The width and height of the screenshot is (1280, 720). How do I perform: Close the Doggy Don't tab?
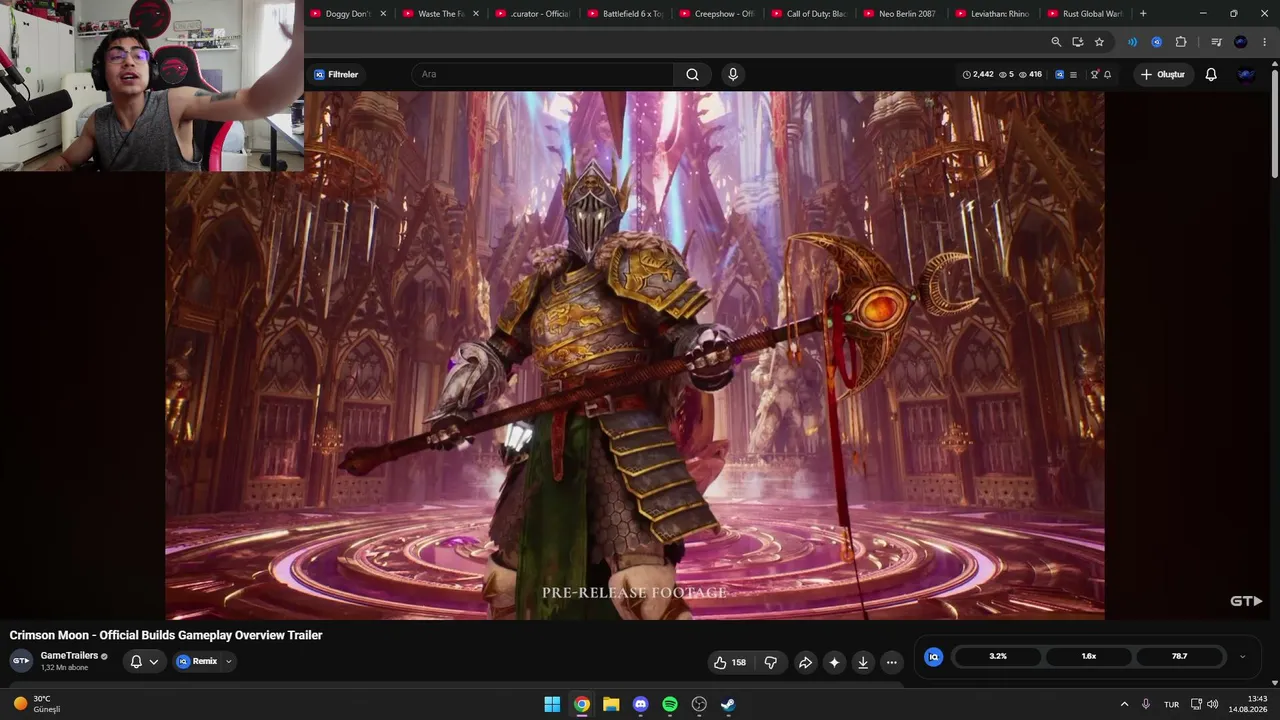click(x=383, y=14)
